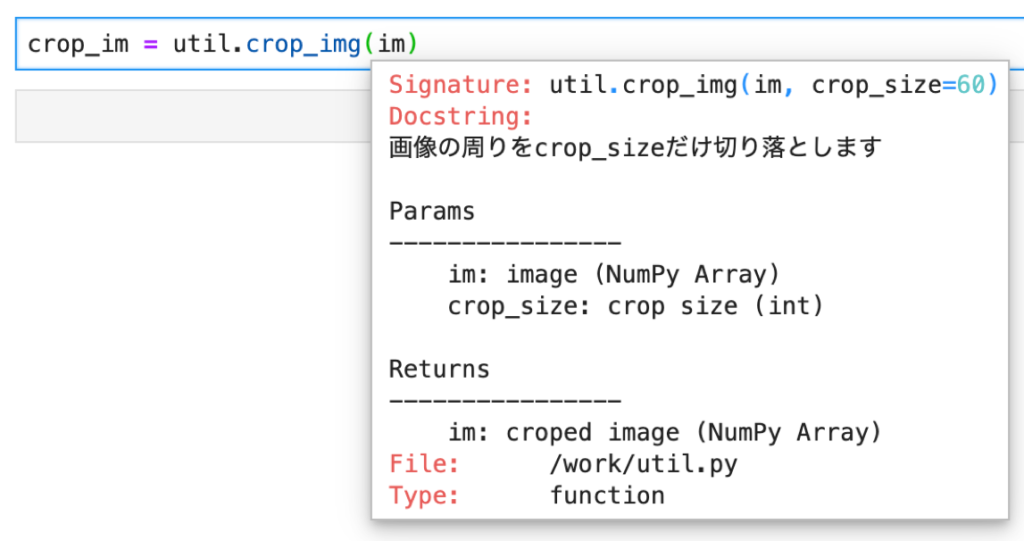Screen dimensions: 1024x541
Task: Select the empty gray cell below
Action: pyautogui.click(x=190, y=116)
